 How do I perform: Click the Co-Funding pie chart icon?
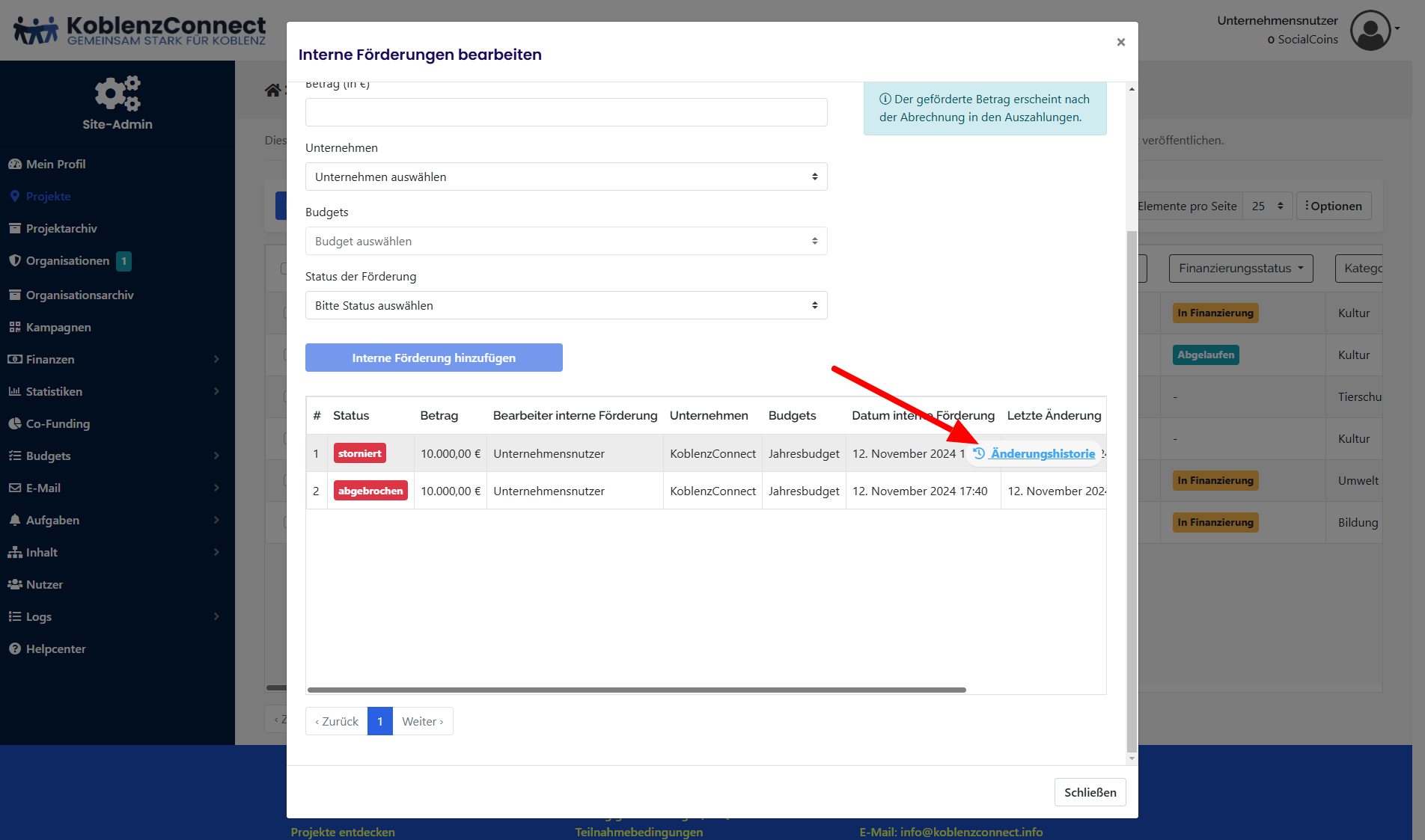(15, 423)
